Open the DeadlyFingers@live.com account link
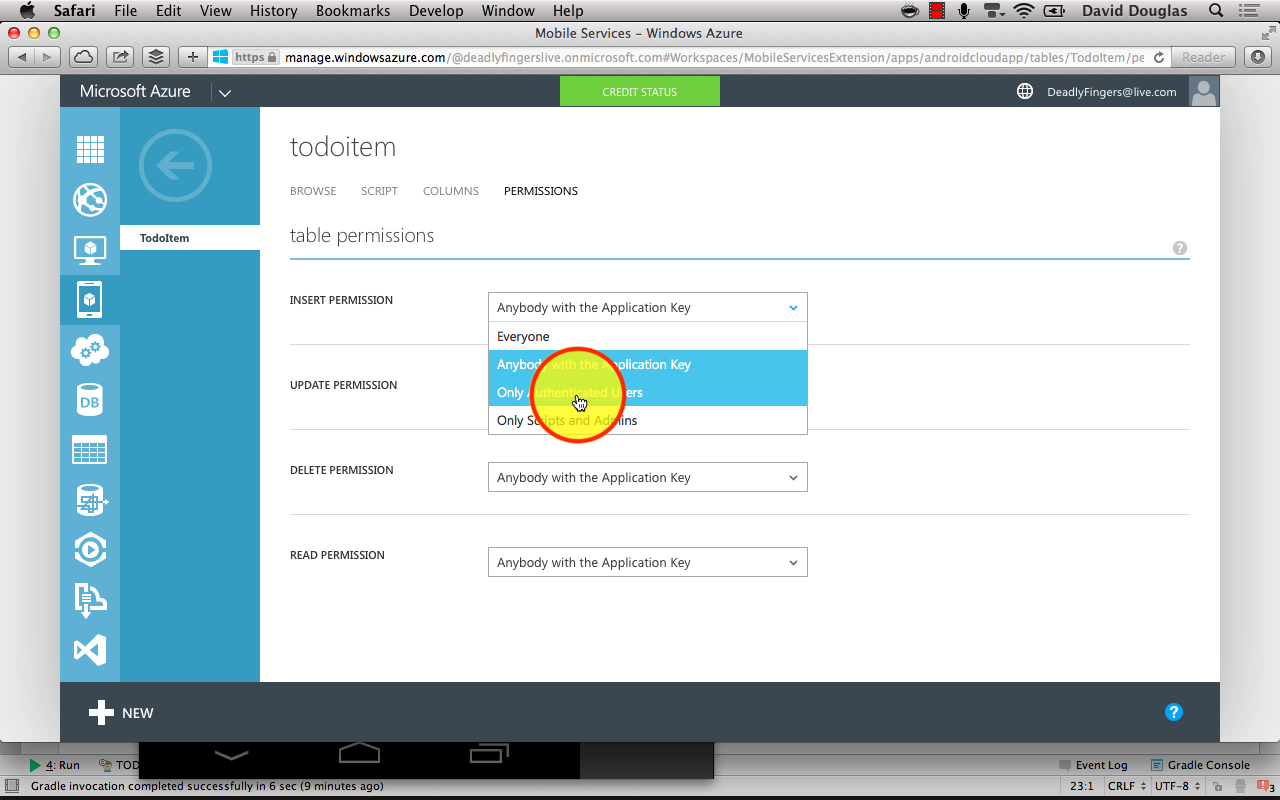Viewport: 1280px width, 800px height. coord(1112,92)
